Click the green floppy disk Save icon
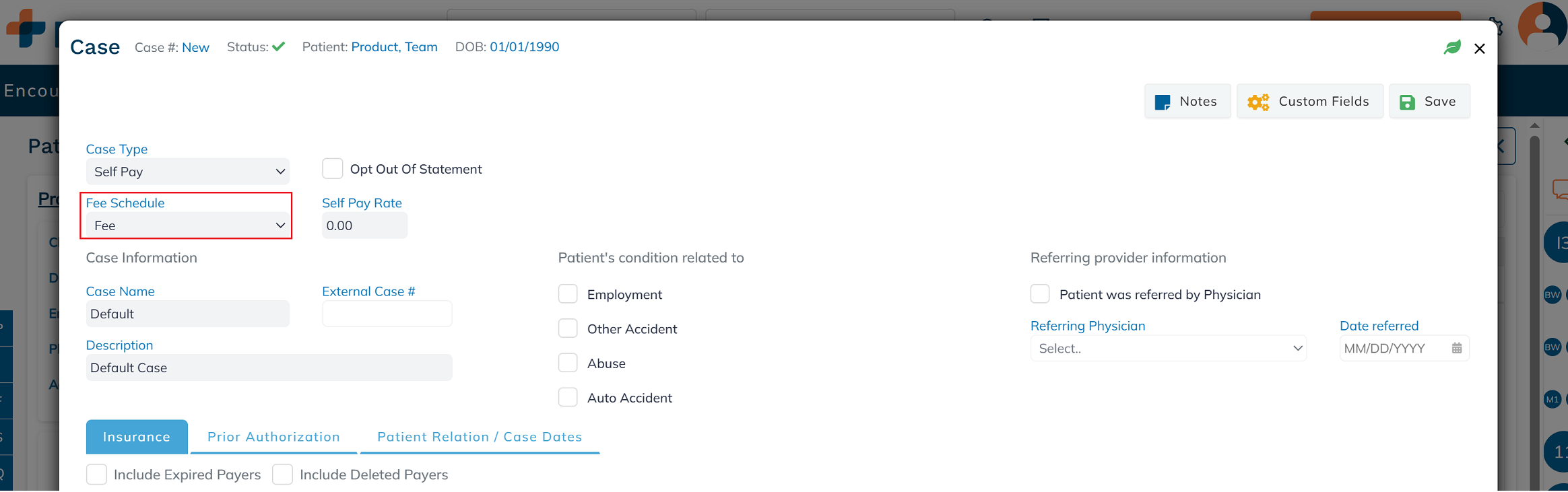The width and height of the screenshot is (1568, 492). 1407,102
